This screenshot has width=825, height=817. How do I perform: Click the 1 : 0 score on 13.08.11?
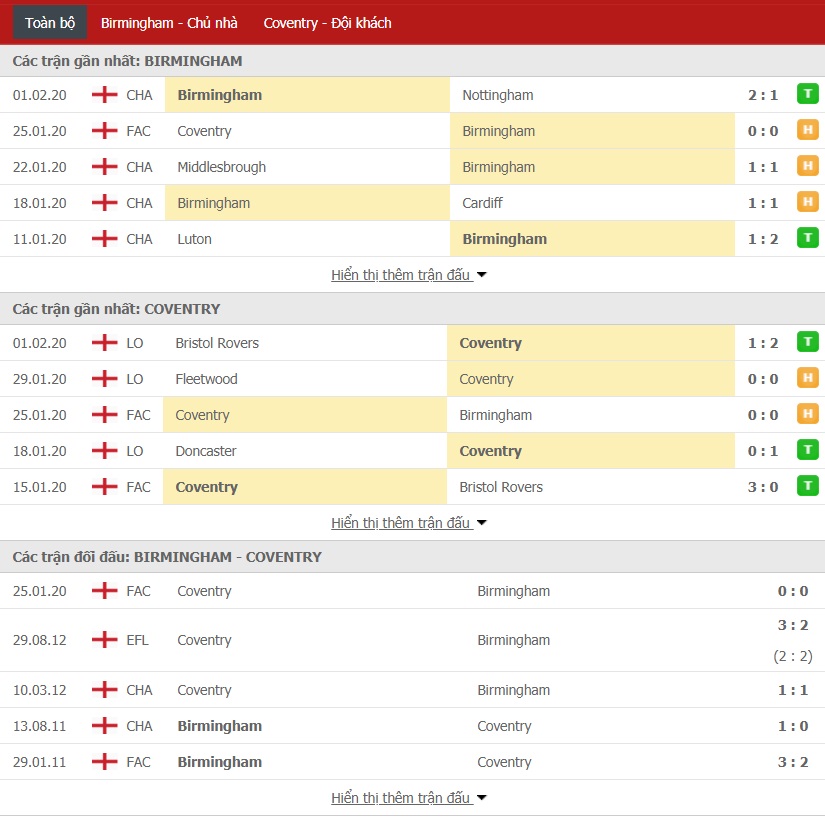coord(793,726)
